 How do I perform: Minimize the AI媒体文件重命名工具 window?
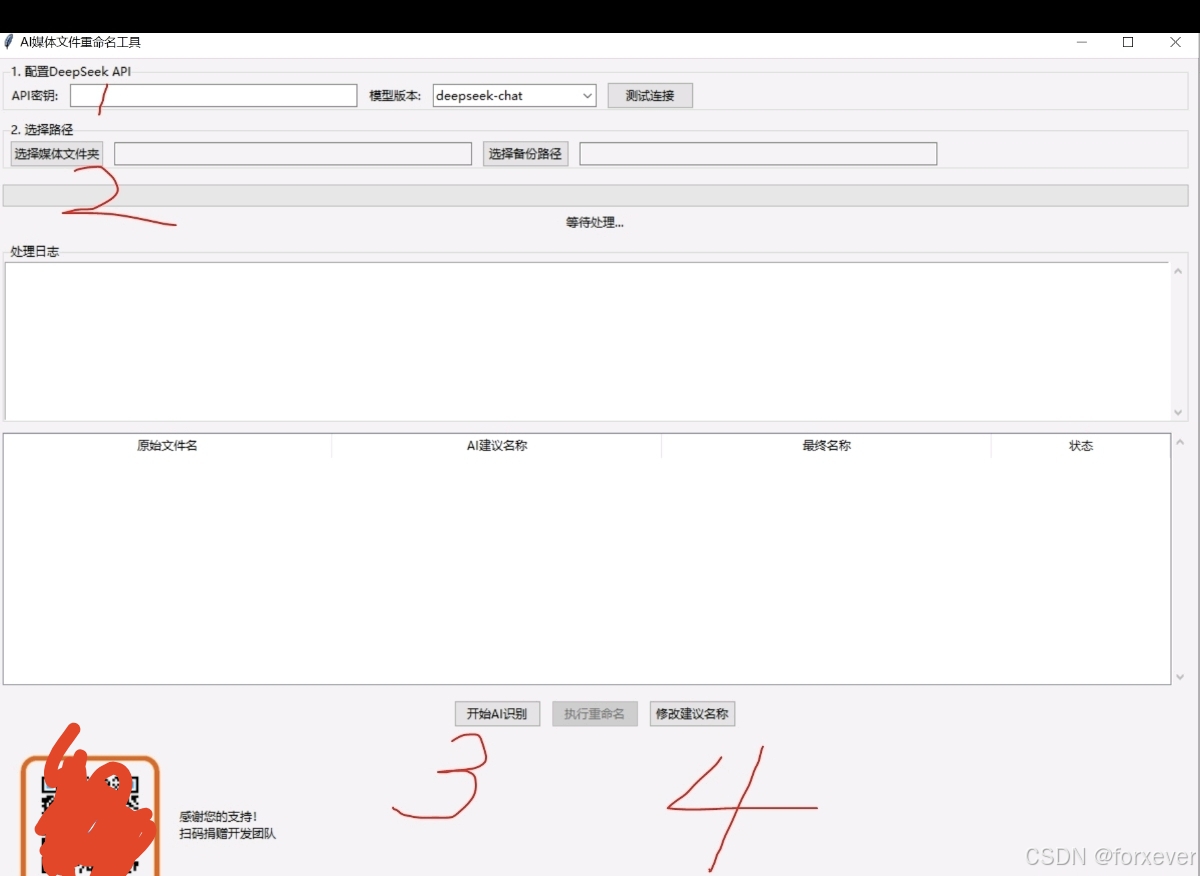coord(1082,42)
